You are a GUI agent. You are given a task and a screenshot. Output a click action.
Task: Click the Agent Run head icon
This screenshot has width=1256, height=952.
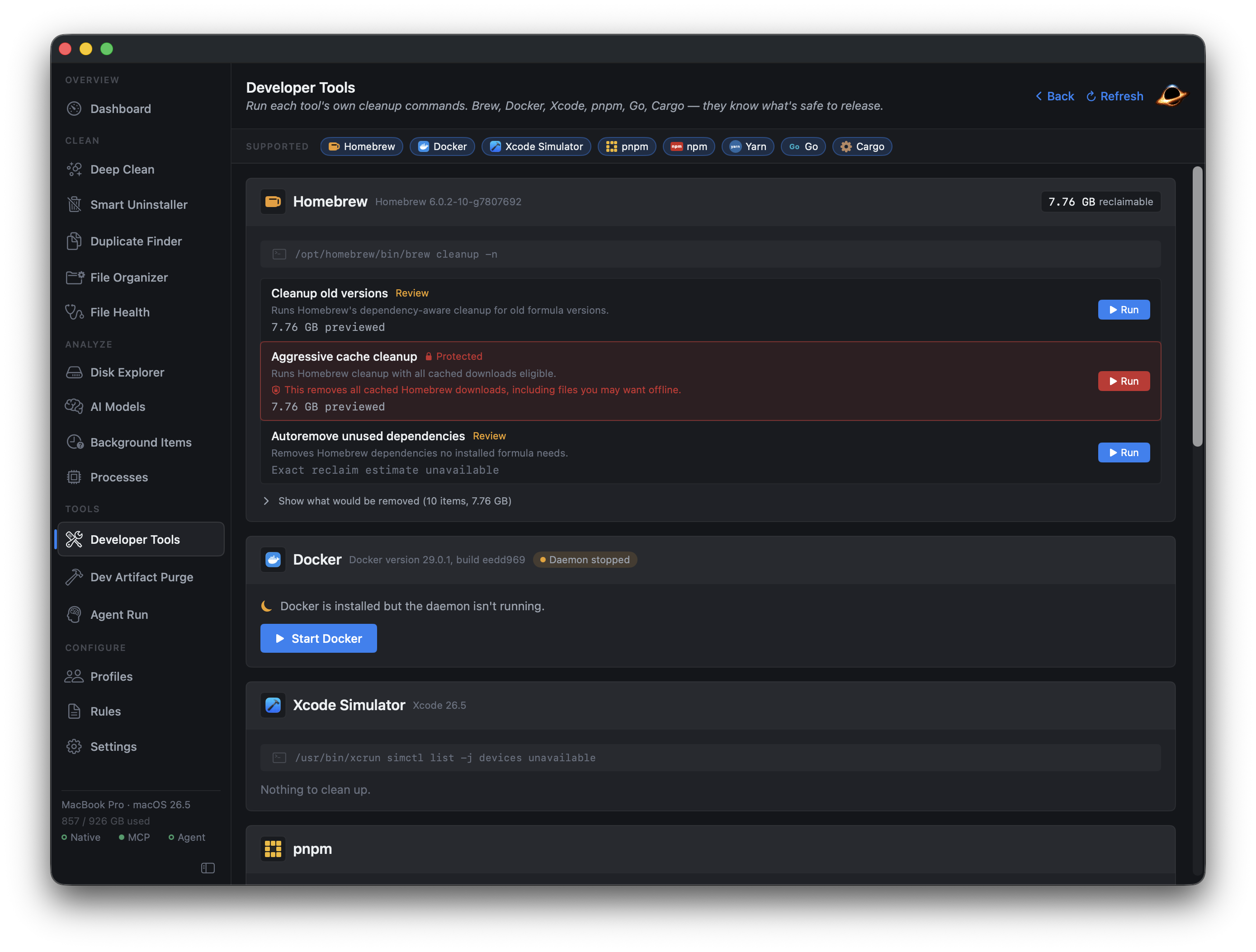pos(75,615)
